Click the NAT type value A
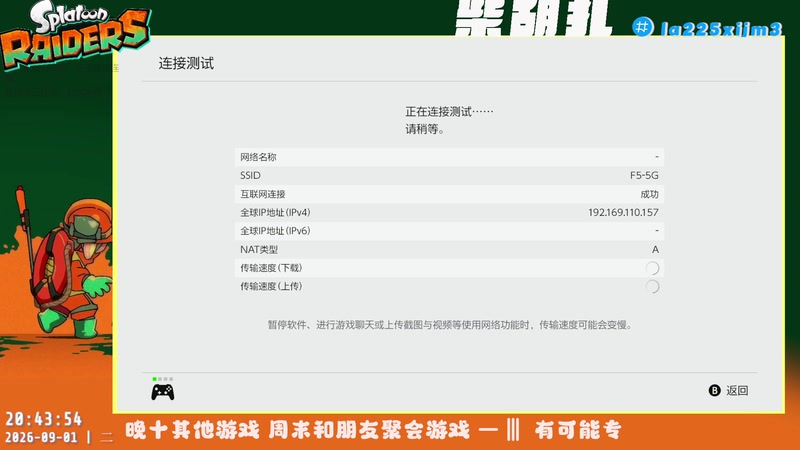The width and height of the screenshot is (800, 450). (655, 249)
